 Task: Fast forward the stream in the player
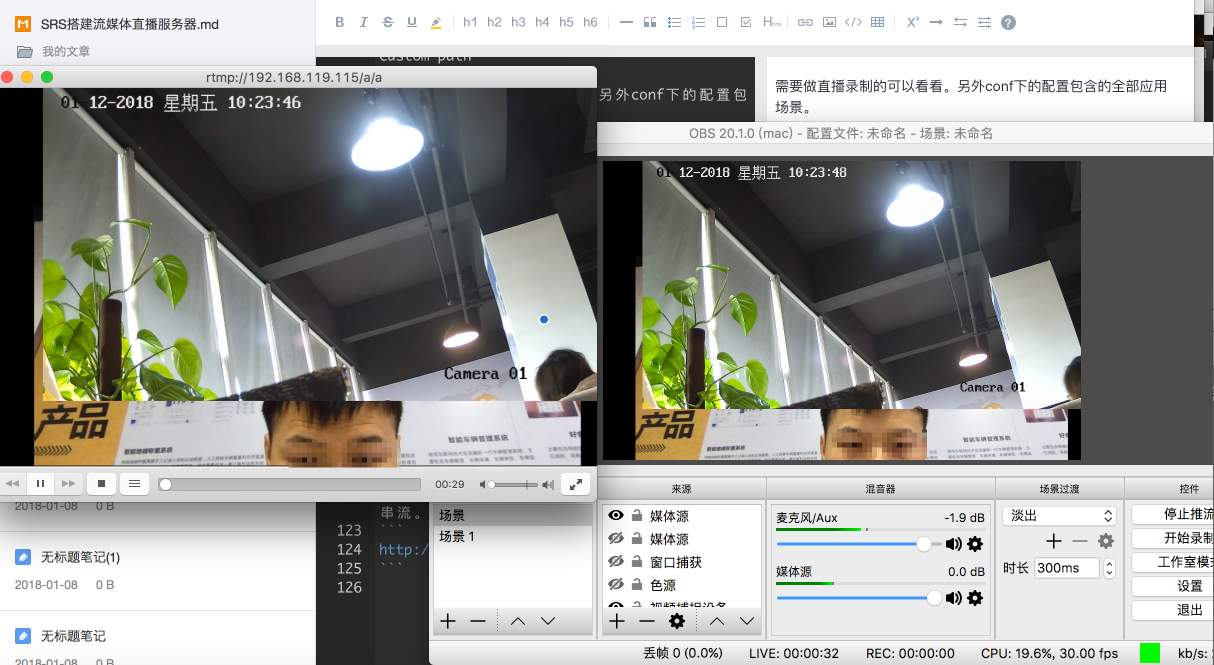pos(69,484)
